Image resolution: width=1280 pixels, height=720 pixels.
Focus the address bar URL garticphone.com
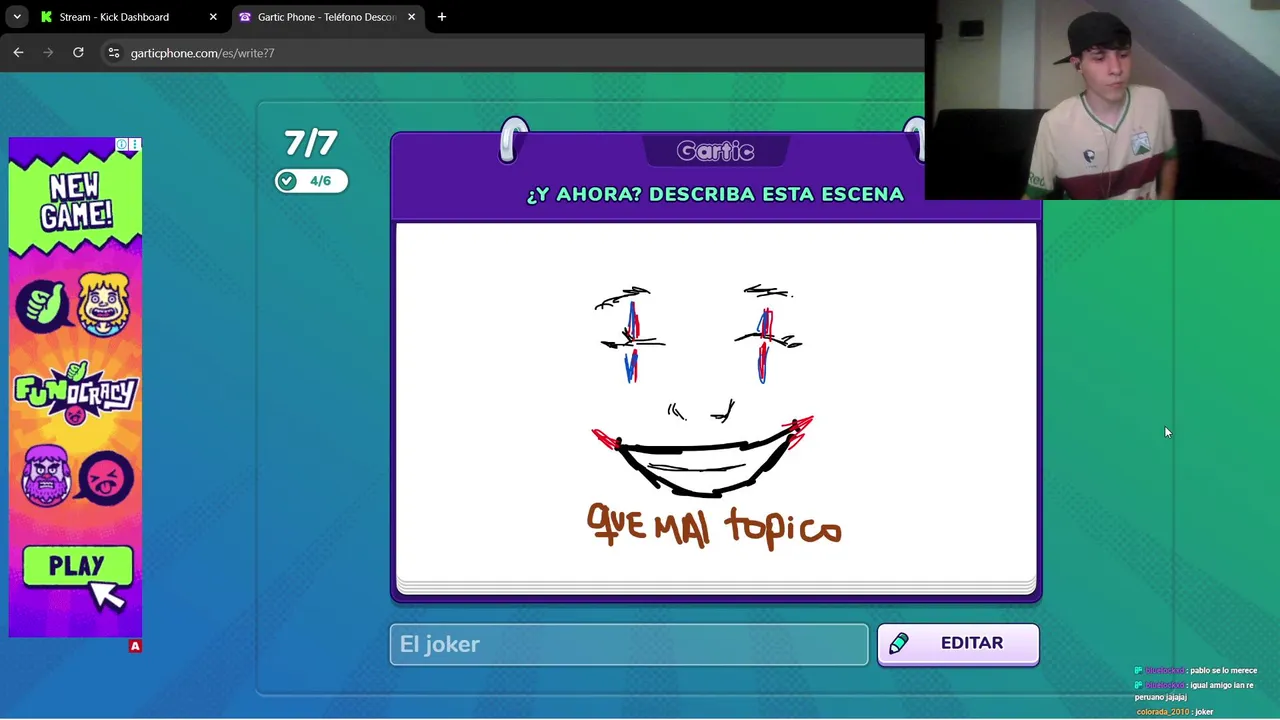click(202, 53)
